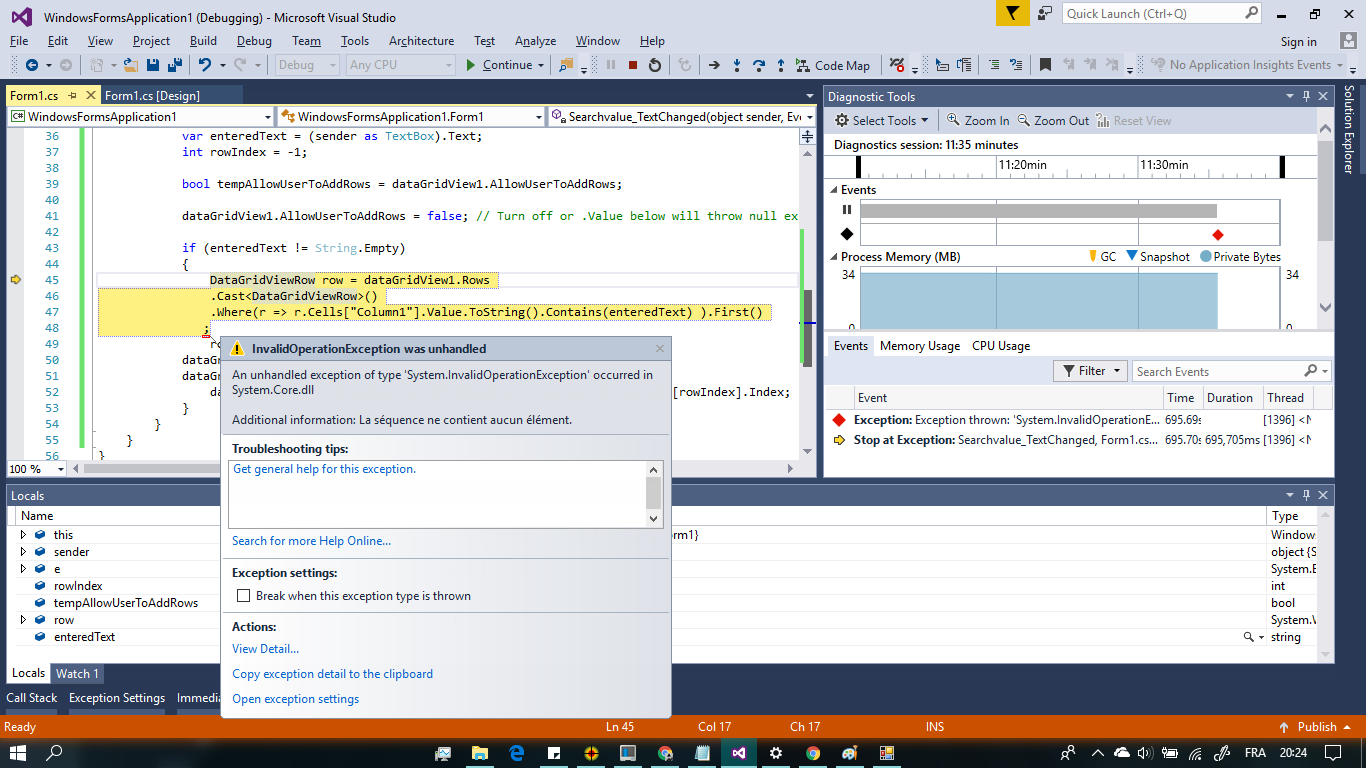The image size is (1366, 768).
Task: Restart debugging with the circular arrow icon
Action: tap(655, 65)
